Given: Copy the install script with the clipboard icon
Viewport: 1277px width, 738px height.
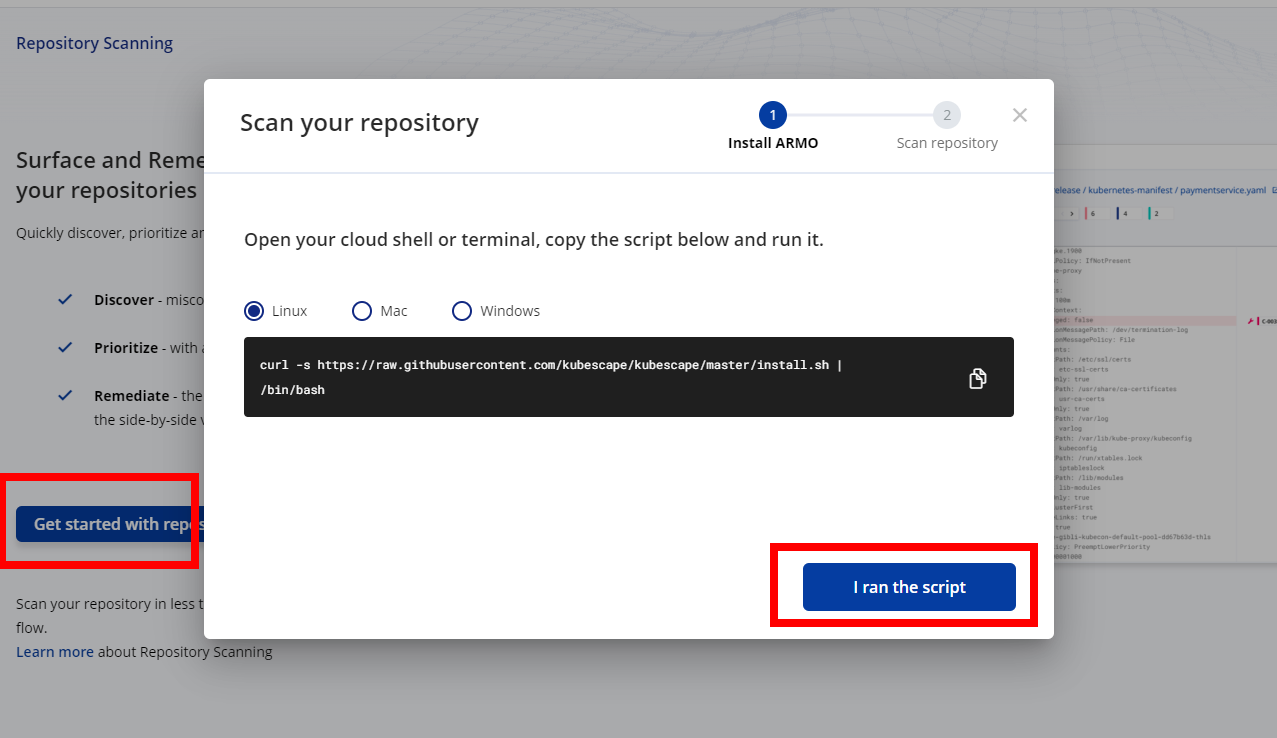Looking at the screenshot, I should pos(978,378).
